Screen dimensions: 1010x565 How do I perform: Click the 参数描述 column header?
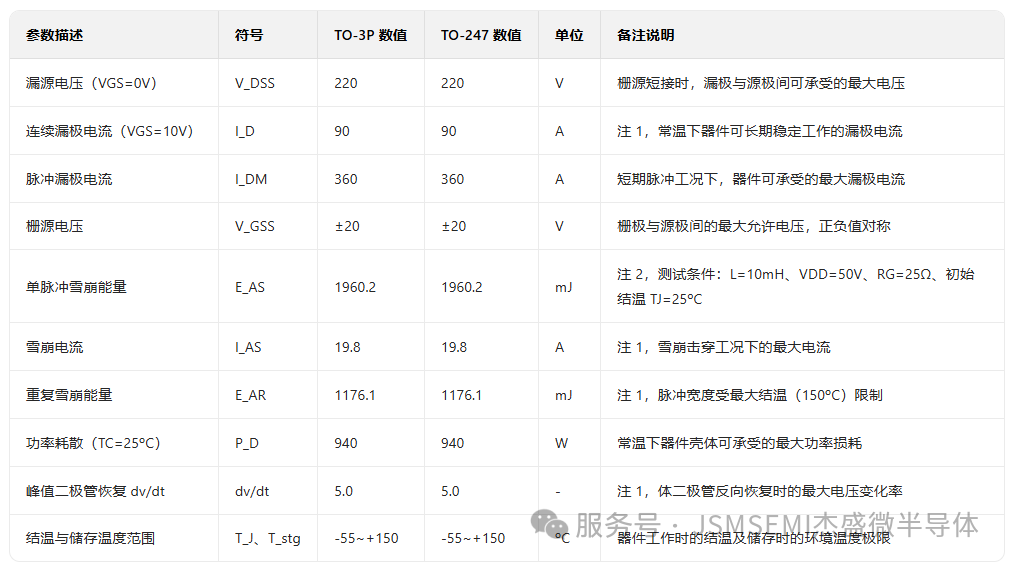(54, 35)
